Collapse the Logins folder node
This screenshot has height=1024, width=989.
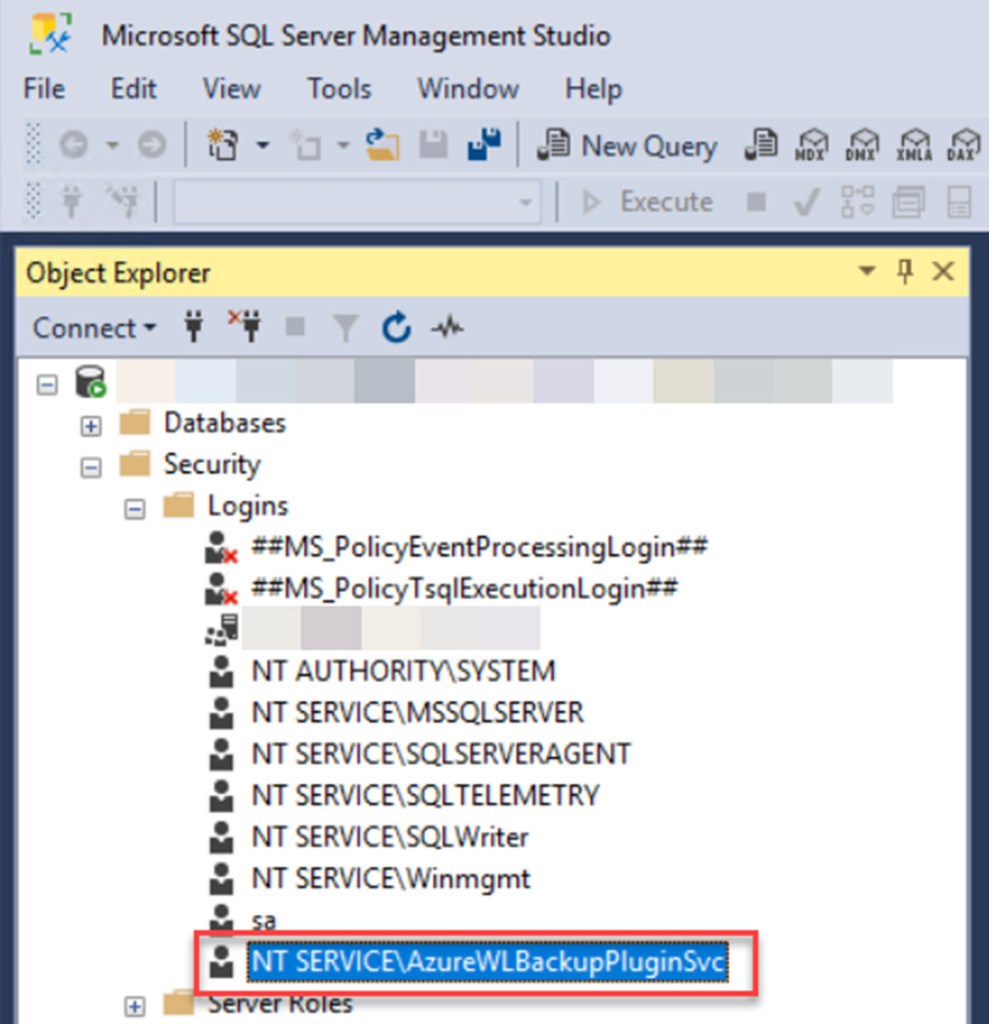coord(134,508)
